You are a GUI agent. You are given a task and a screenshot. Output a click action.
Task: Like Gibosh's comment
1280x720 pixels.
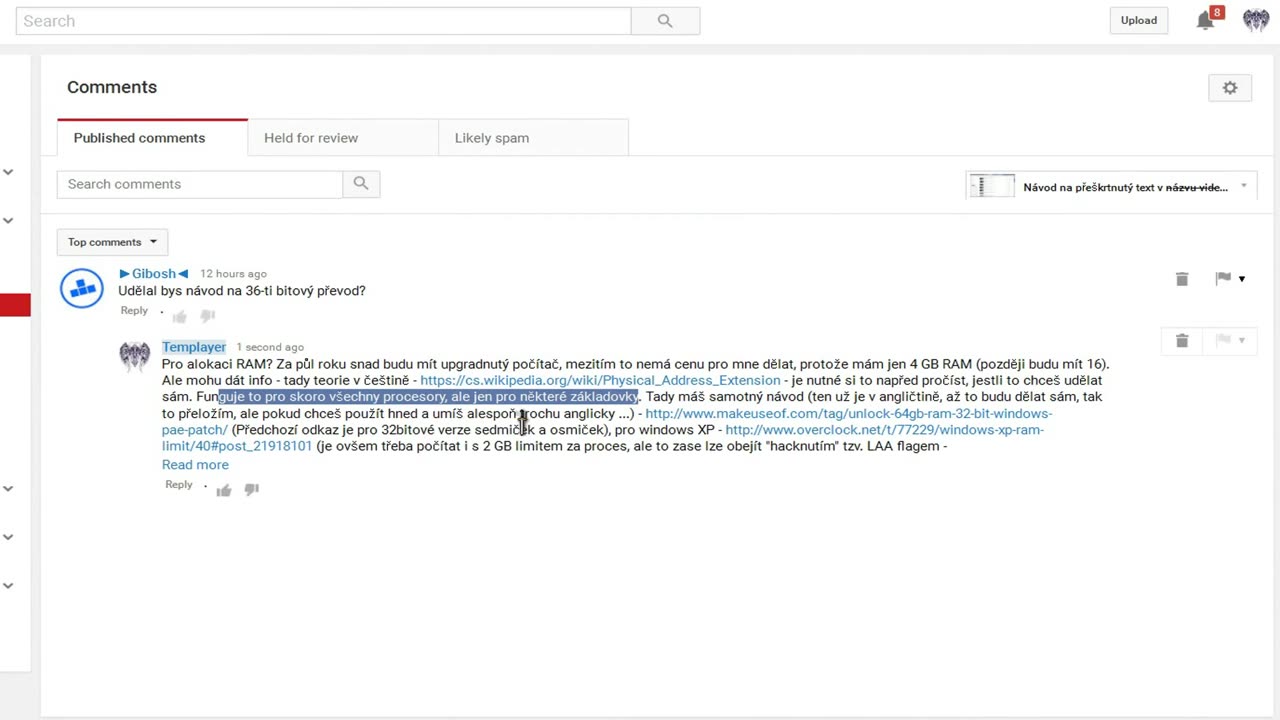click(180, 316)
